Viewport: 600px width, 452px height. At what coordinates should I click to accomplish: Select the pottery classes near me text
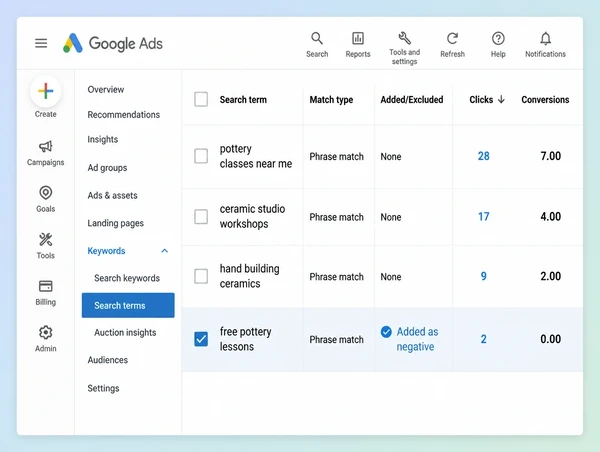256,156
